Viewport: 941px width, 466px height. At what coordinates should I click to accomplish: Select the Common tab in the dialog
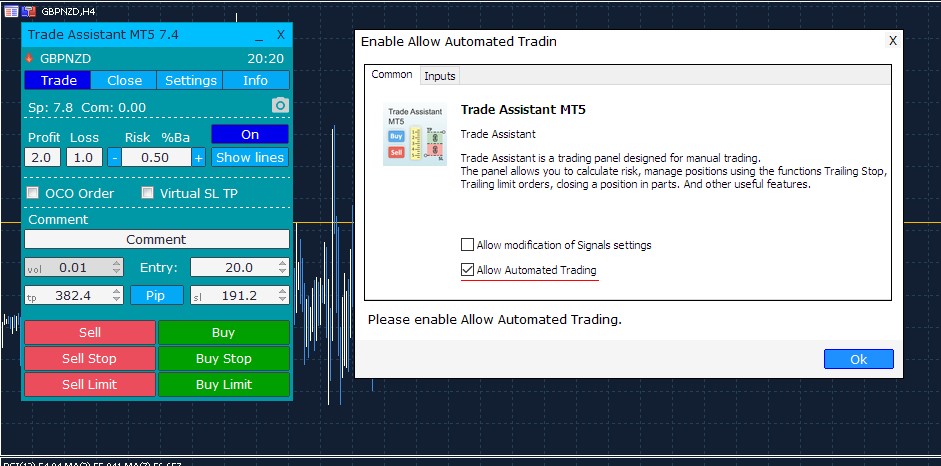[392, 74]
